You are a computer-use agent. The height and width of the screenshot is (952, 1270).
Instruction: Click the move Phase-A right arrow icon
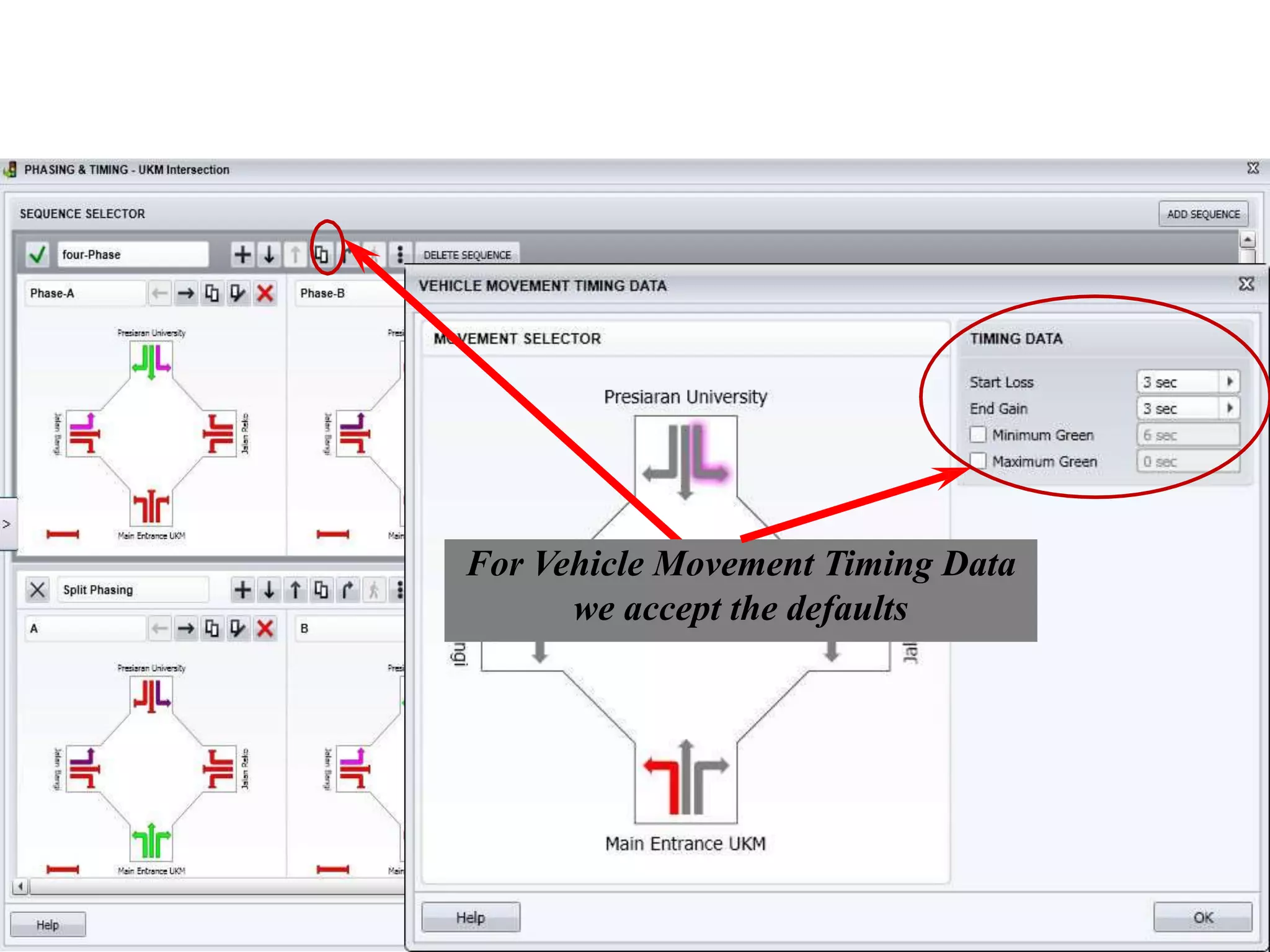[186, 293]
